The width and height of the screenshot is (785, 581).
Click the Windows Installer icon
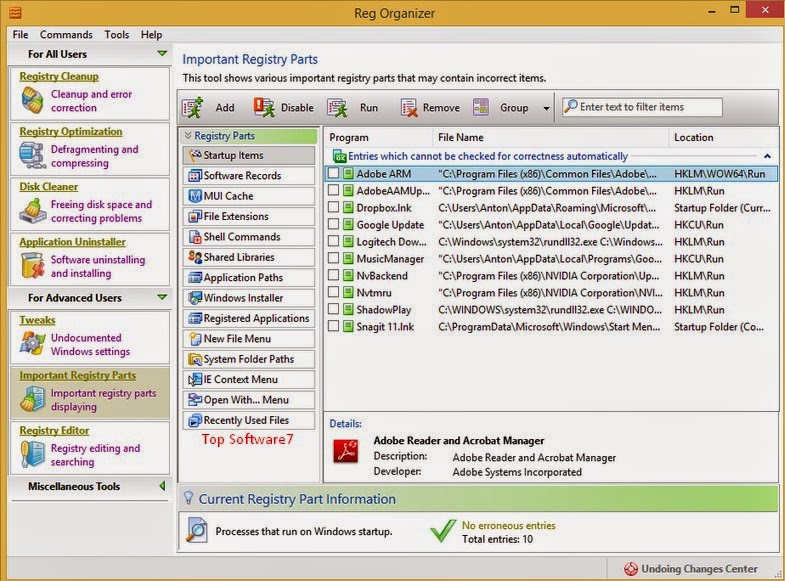(195, 298)
